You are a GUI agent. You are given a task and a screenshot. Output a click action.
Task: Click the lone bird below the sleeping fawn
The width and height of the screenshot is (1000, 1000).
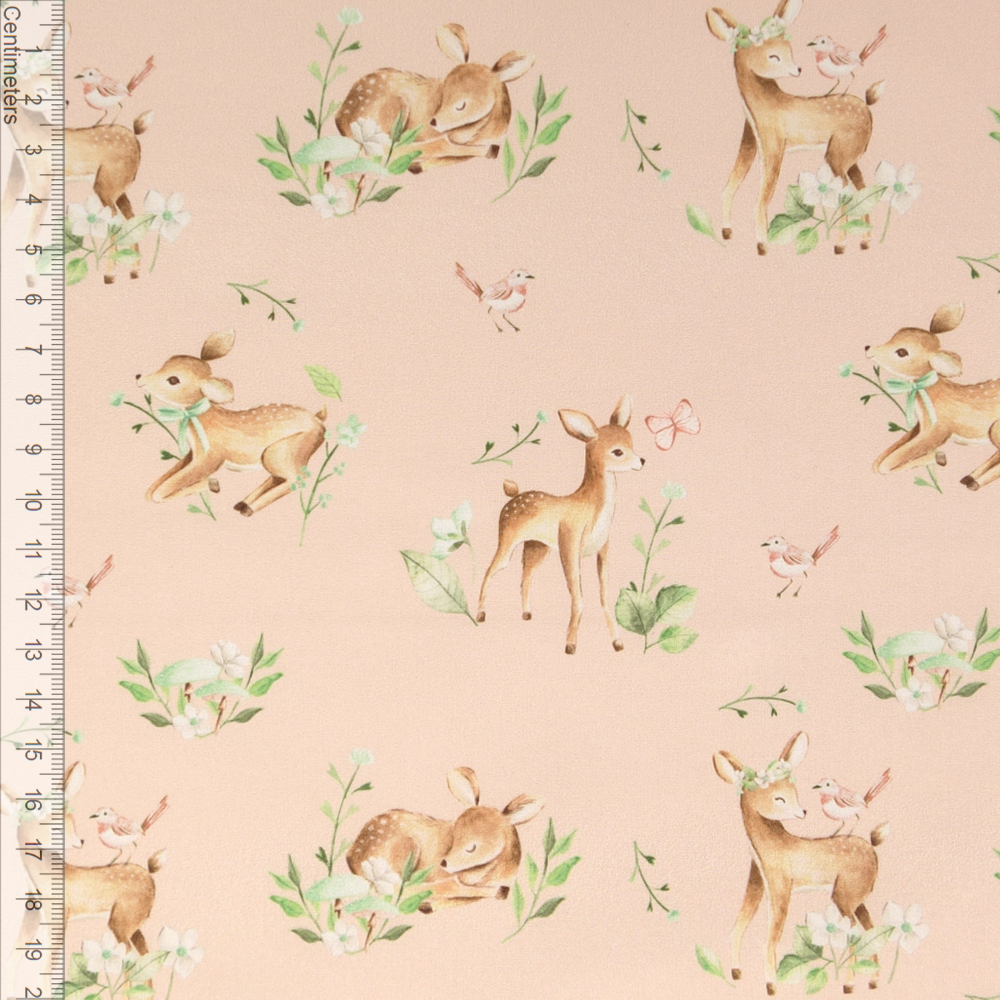pos(496,296)
